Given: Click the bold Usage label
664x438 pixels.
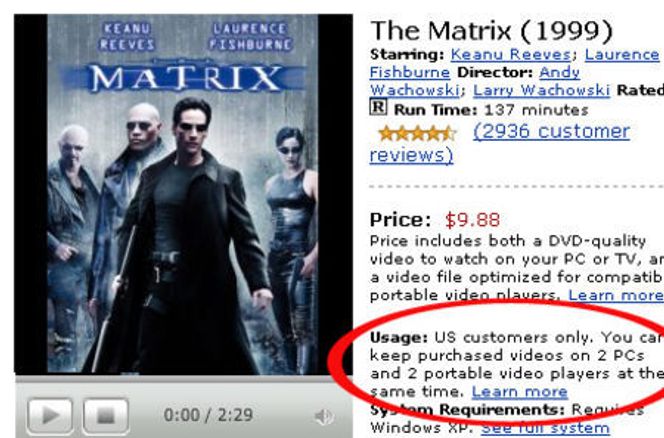Looking at the screenshot, I should [x=398, y=338].
